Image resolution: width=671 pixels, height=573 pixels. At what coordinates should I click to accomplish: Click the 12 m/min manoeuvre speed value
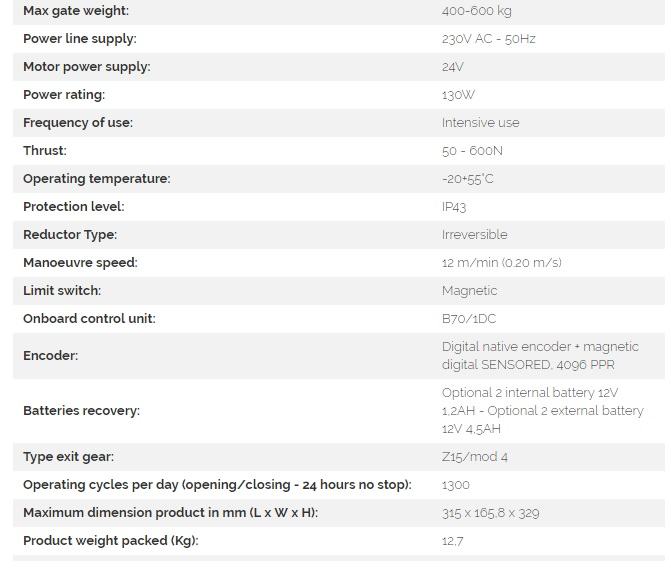(501, 263)
